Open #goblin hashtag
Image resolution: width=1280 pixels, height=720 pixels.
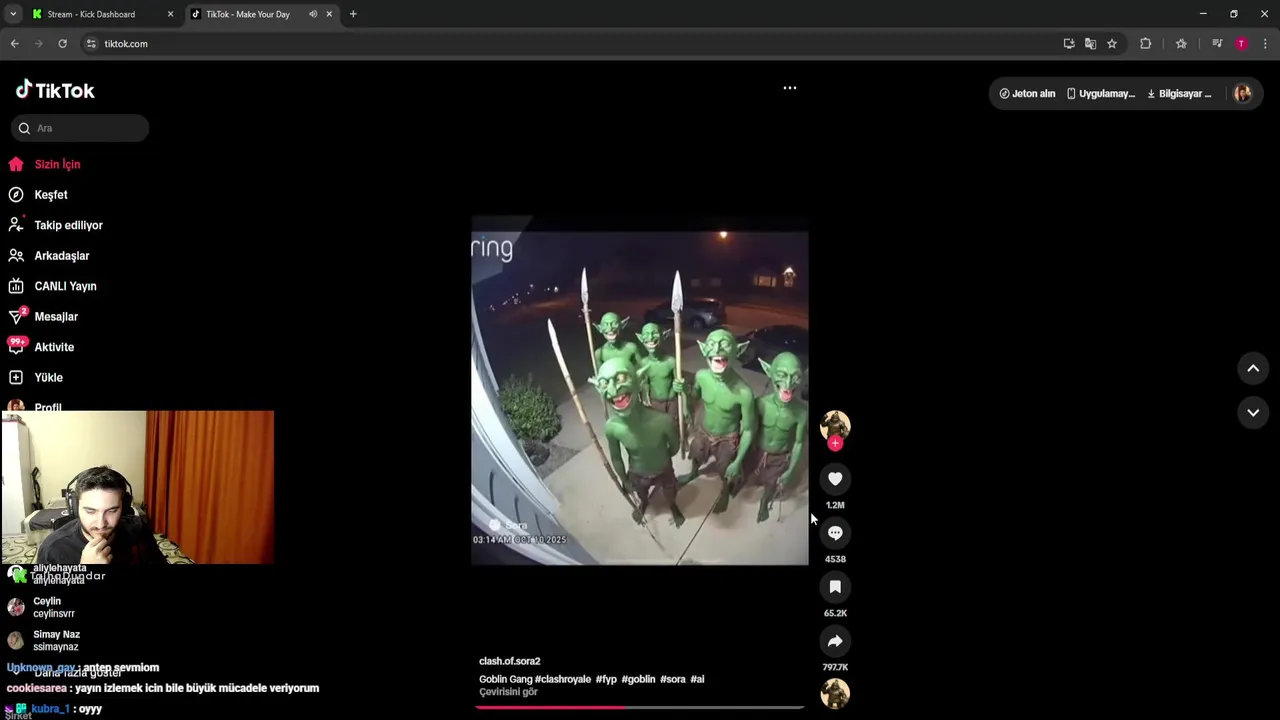click(x=638, y=679)
